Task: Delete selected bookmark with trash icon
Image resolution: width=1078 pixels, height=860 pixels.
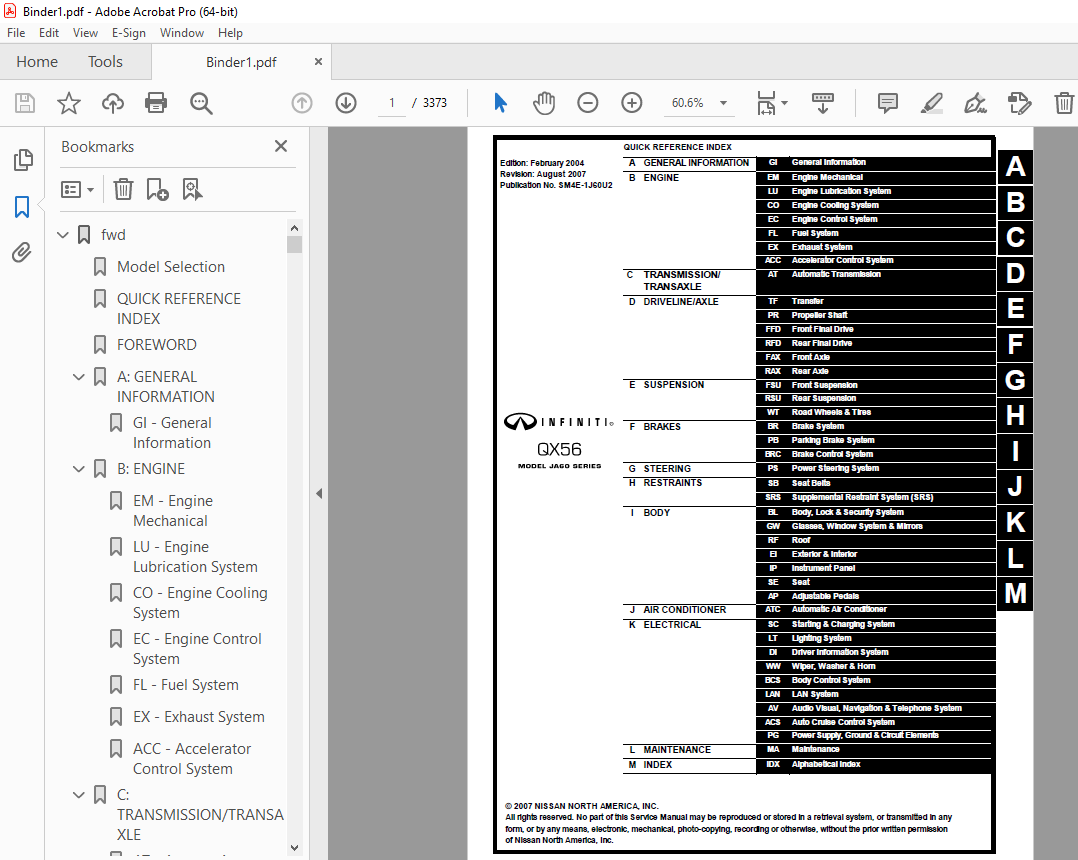Action: [x=123, y=189]
